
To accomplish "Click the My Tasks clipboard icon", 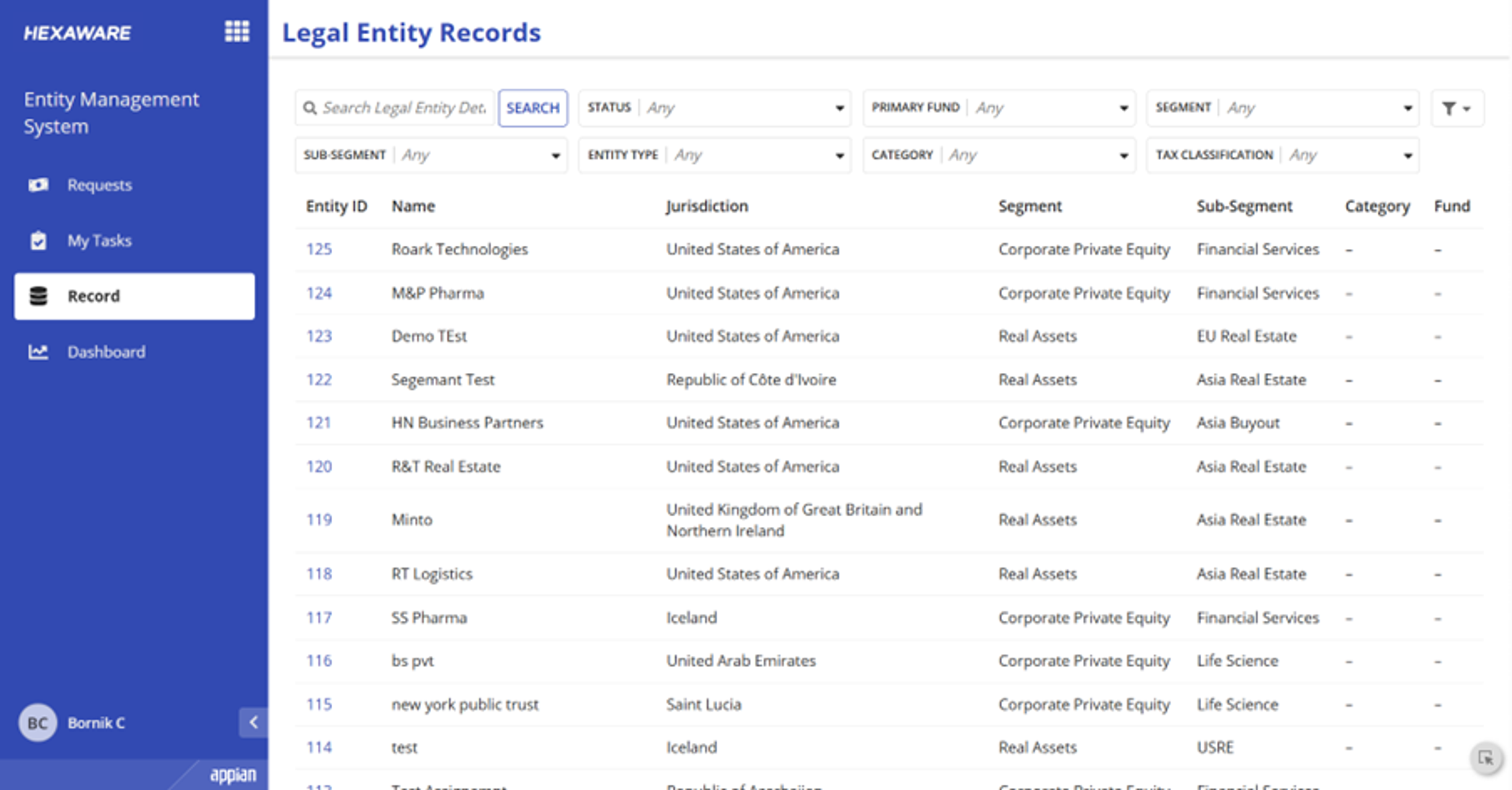I will tap(38, 241).
